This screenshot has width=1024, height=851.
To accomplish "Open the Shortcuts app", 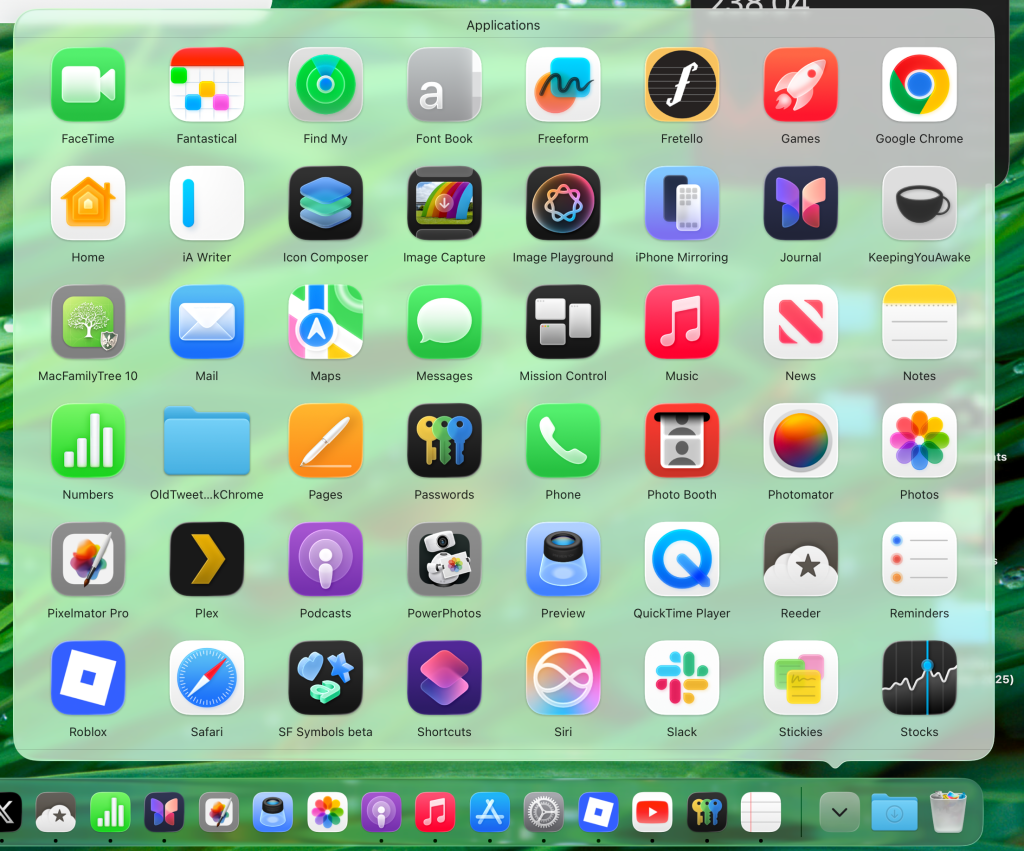I will click(444, 678).
